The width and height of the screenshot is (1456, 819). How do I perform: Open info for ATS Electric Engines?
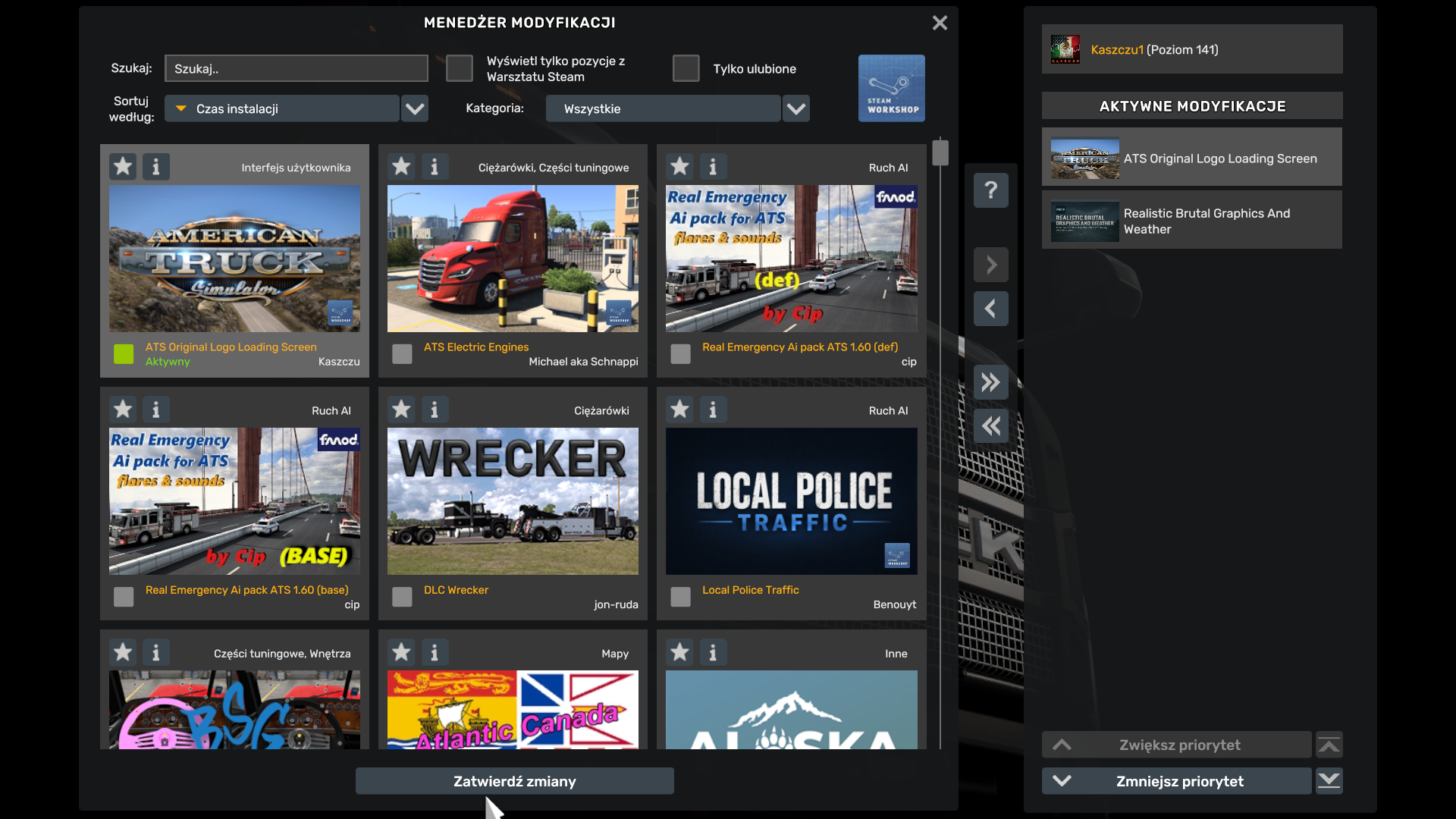coord(435,166)
